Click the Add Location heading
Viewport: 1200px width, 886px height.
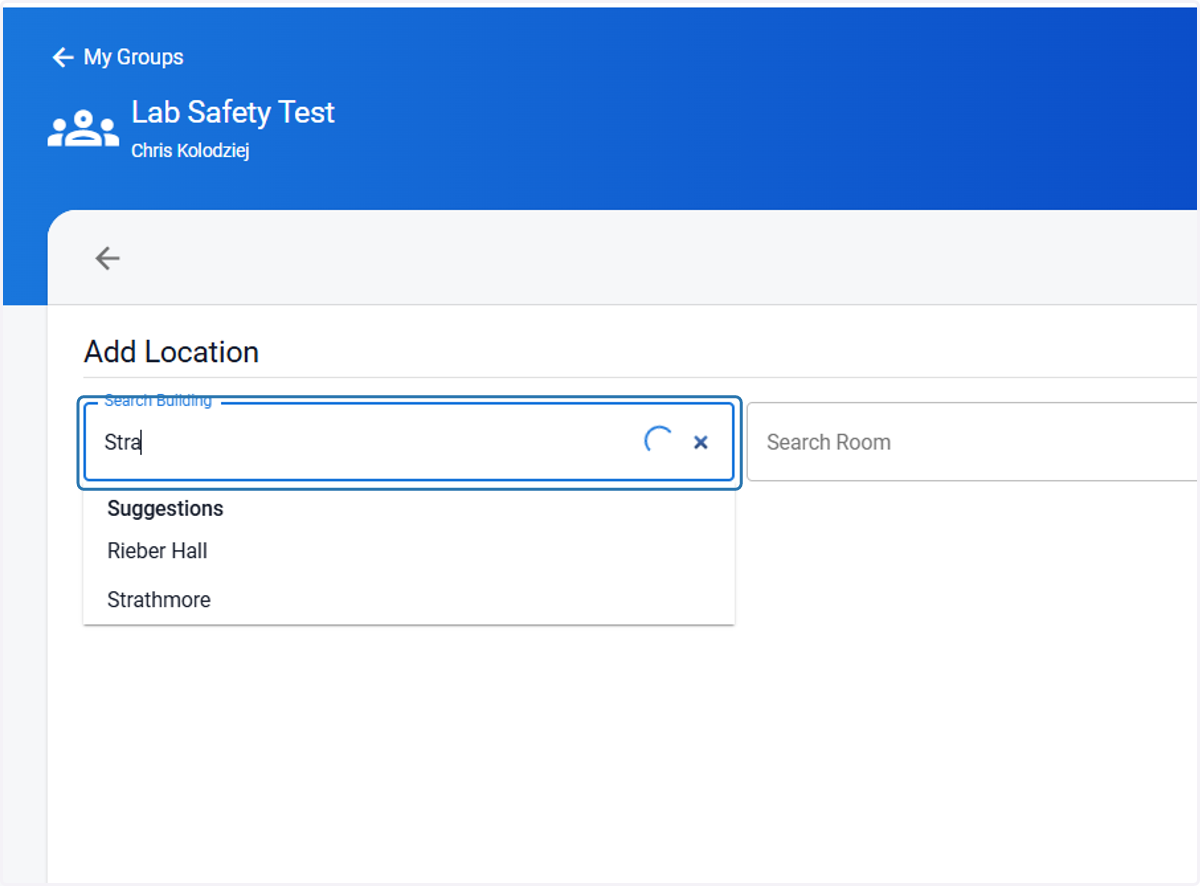pos(171,352)
